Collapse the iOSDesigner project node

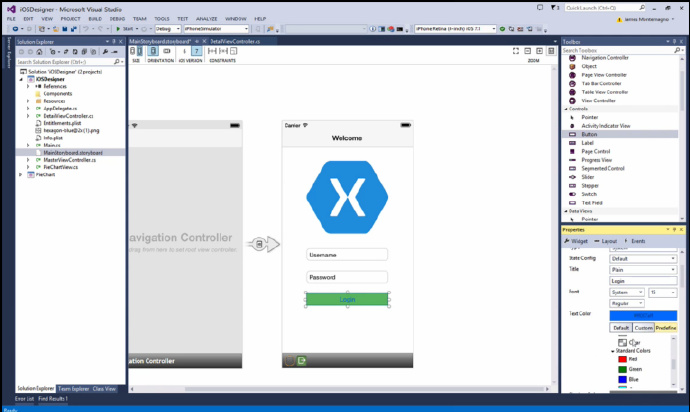(21, 80)
